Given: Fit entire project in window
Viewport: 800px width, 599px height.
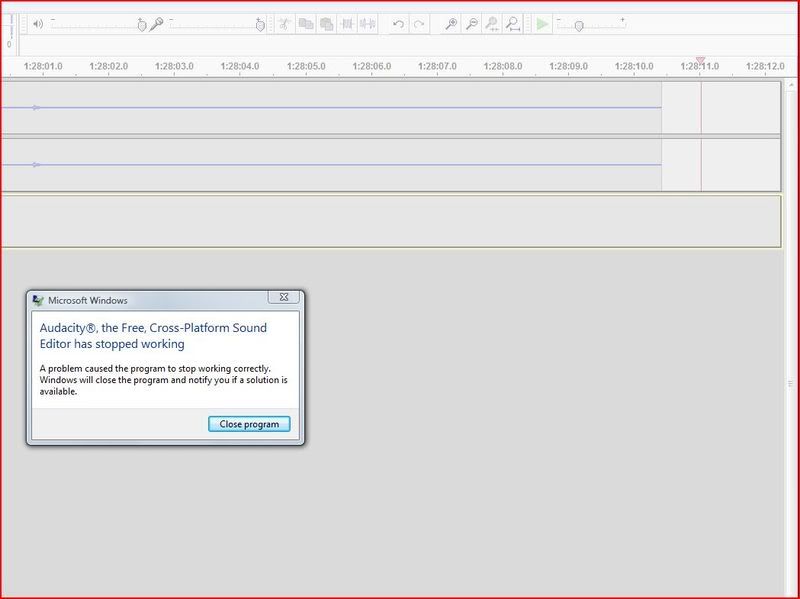Looking at the screenshot, I should (512, 23).
